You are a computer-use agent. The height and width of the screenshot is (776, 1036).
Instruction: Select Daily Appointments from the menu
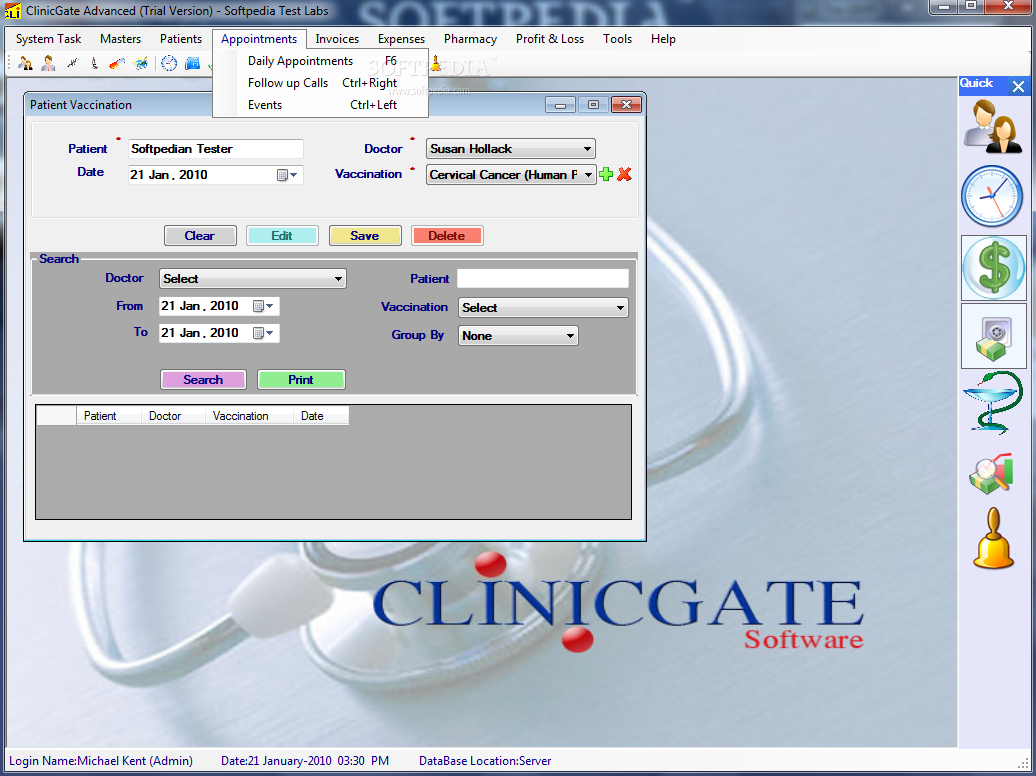(321, 61)
